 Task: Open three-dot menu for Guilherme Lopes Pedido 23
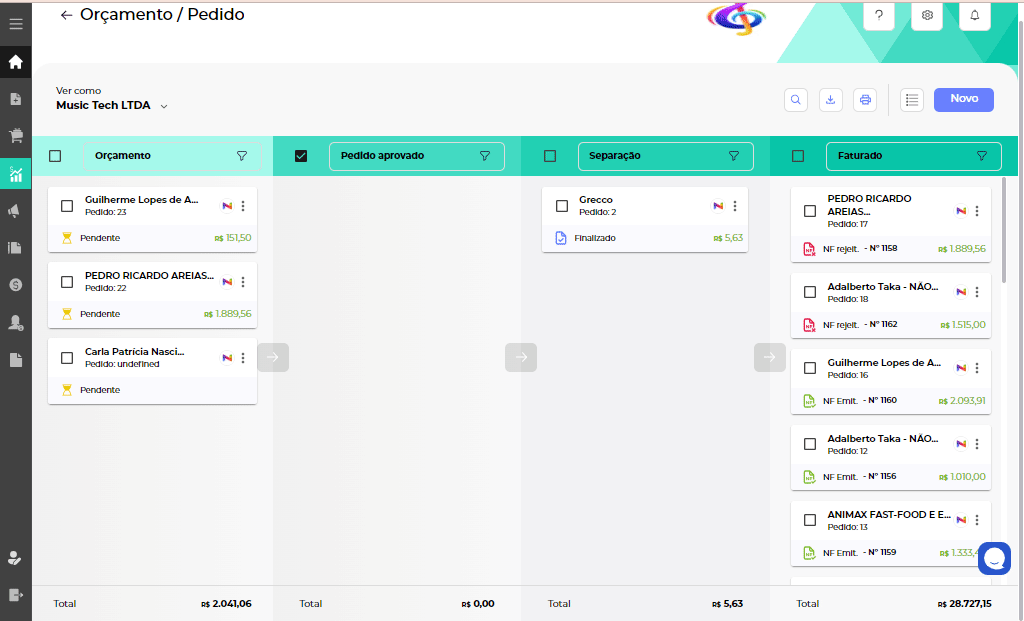pyautogui.click(x=243, y=206)
